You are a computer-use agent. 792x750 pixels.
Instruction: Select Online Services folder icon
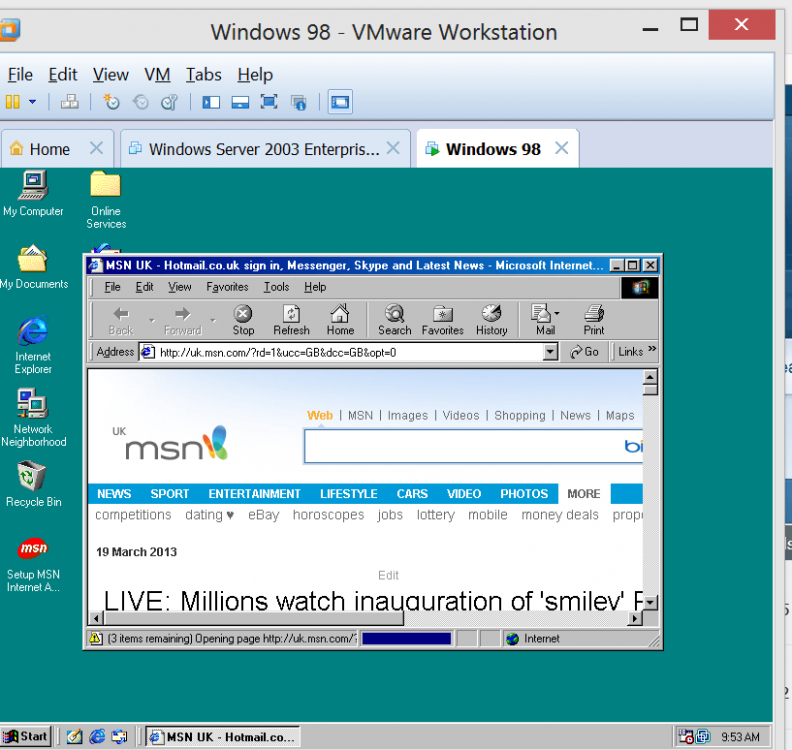point(106,200)
